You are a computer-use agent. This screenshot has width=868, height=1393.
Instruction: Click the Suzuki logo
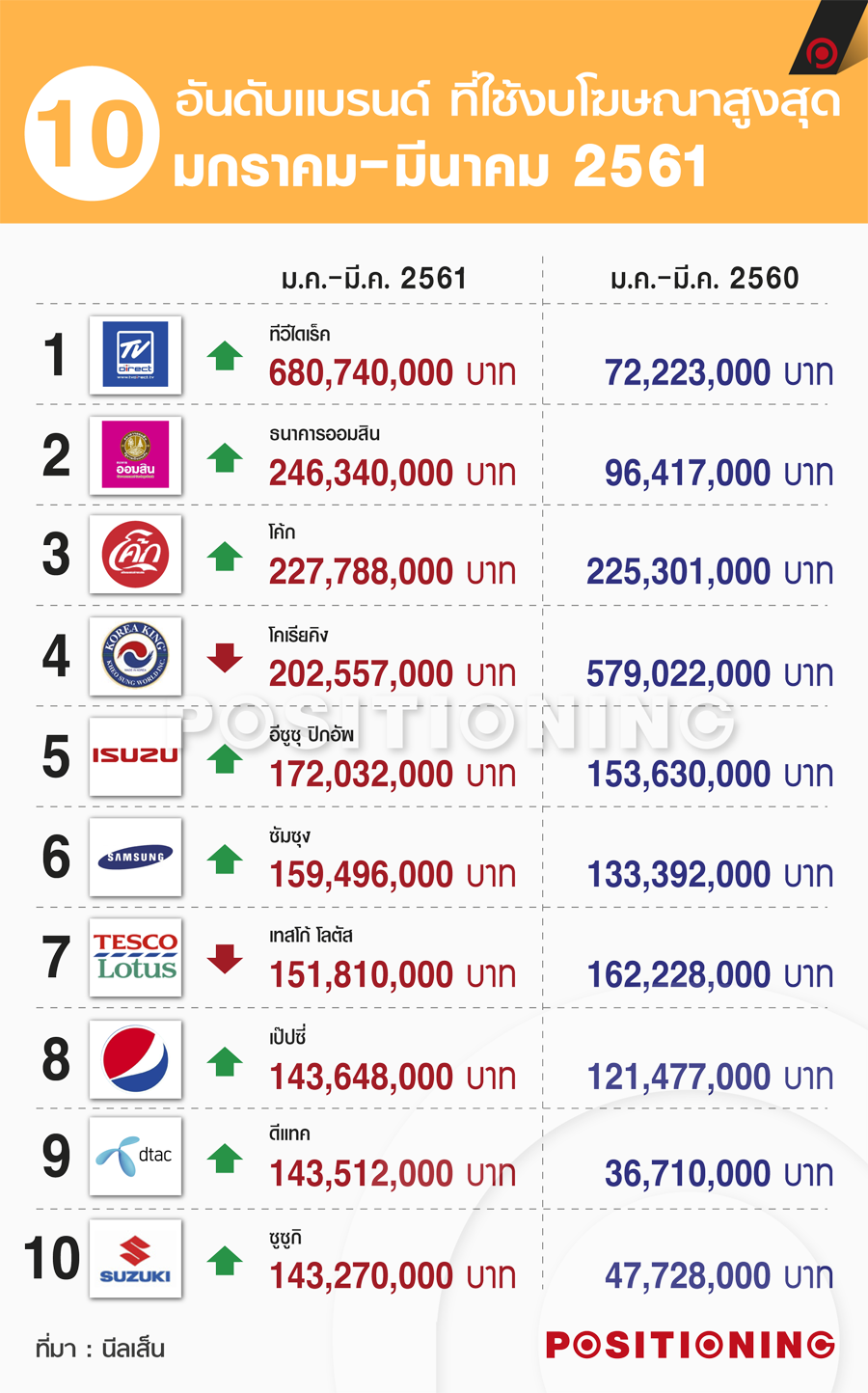135,1258
